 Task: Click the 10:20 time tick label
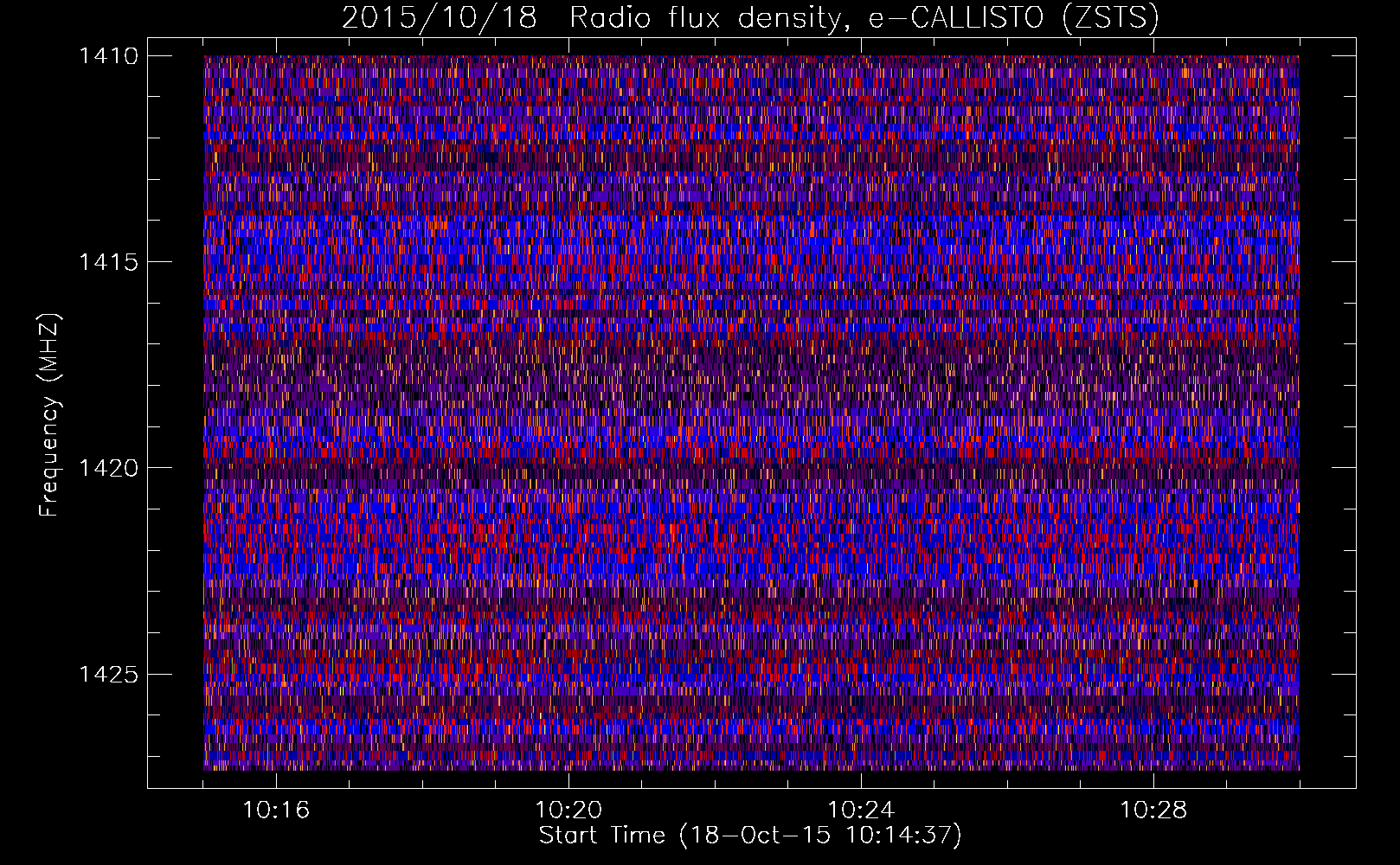(568, 811)
